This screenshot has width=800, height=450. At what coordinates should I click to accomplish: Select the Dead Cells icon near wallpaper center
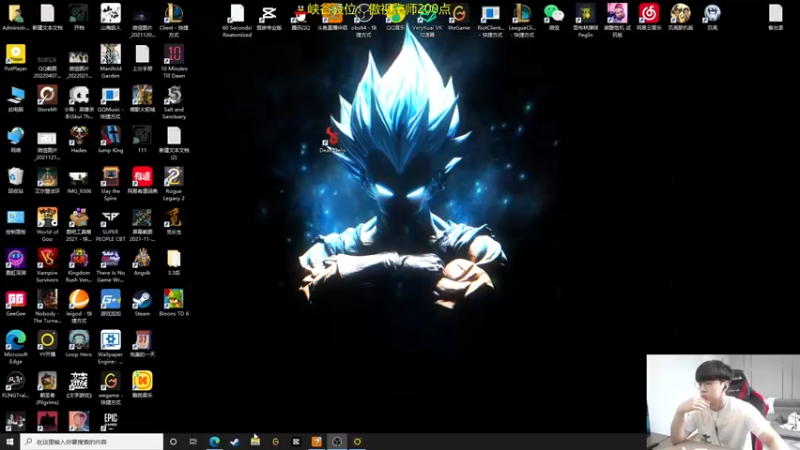(332, 140)
